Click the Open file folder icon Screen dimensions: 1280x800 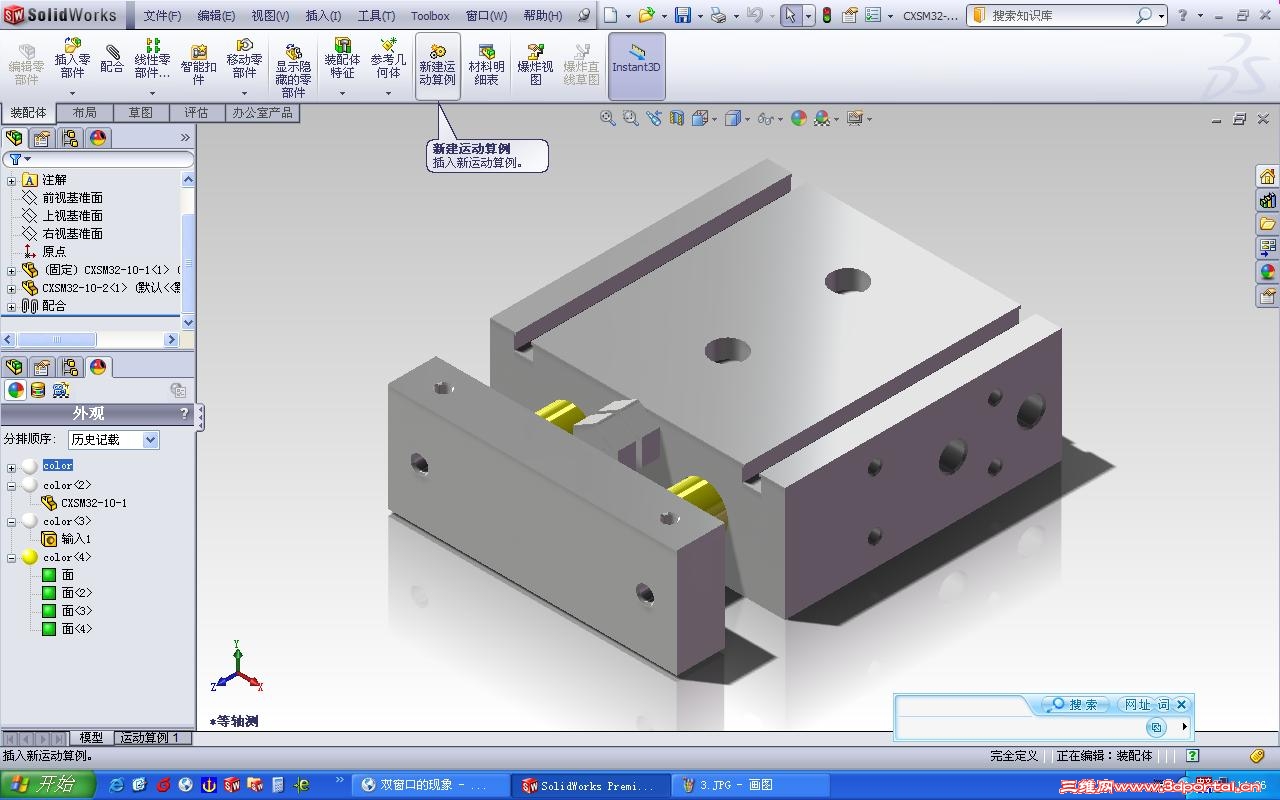(x=646, y=15)
